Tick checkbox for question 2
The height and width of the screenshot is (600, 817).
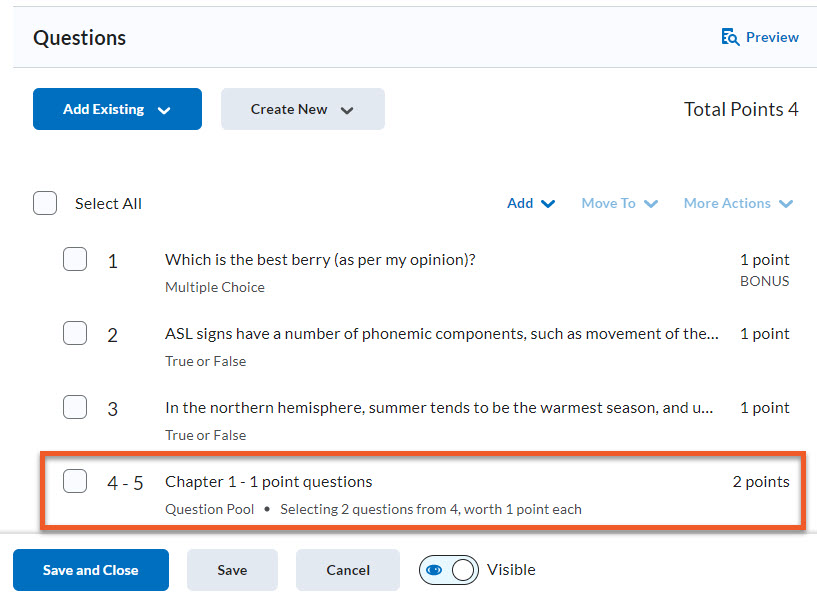tap(75, 334)
